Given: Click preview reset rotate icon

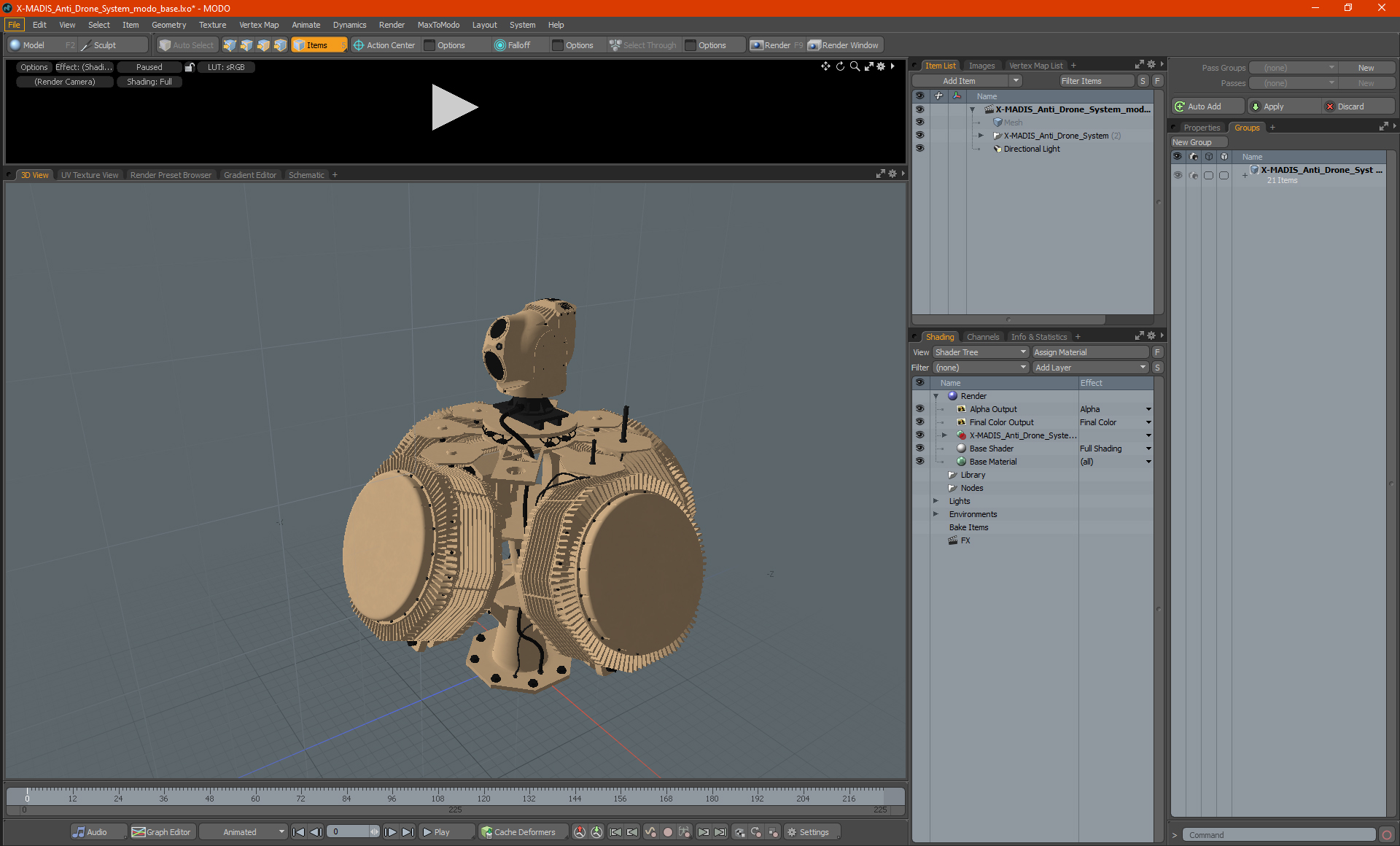Looking at the screenshot, I should (840, 66).
